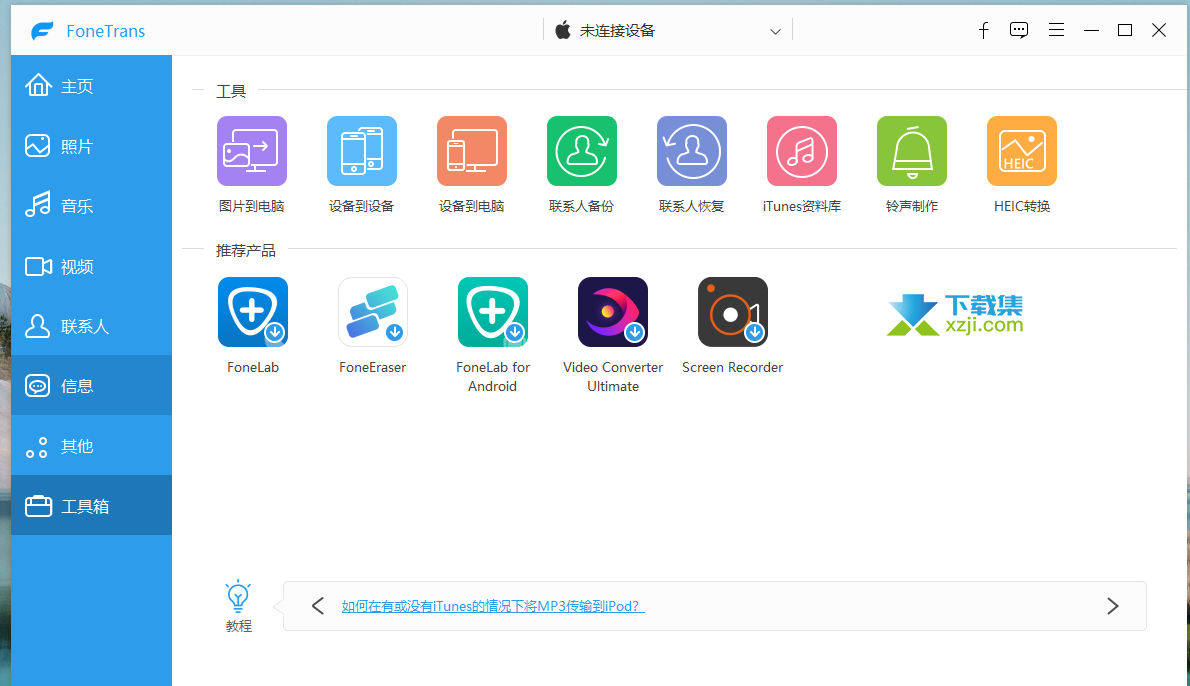The height and width of the screenshot is (686, 1190).
Task: Start the 联系人备份 tool
Action: 582,151
